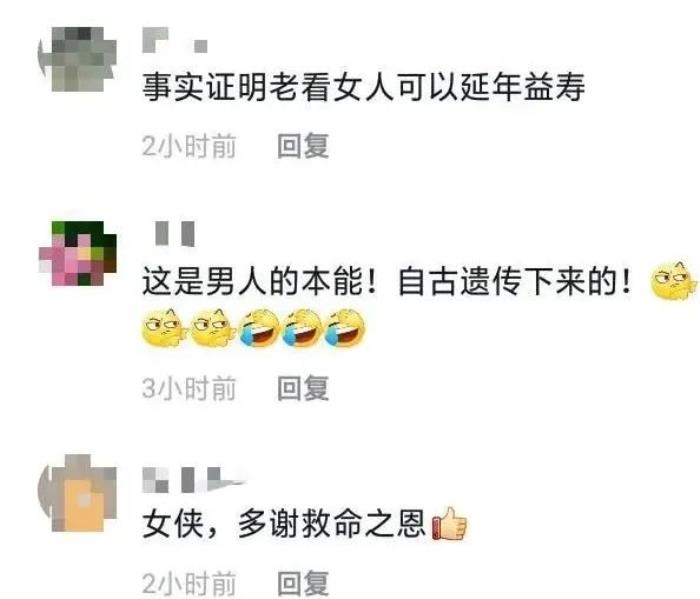Click the smirk emoji right after 自古遗传下来的！
Image resolution: width=700 pixels, height=599 pixels.
(673, 281)
